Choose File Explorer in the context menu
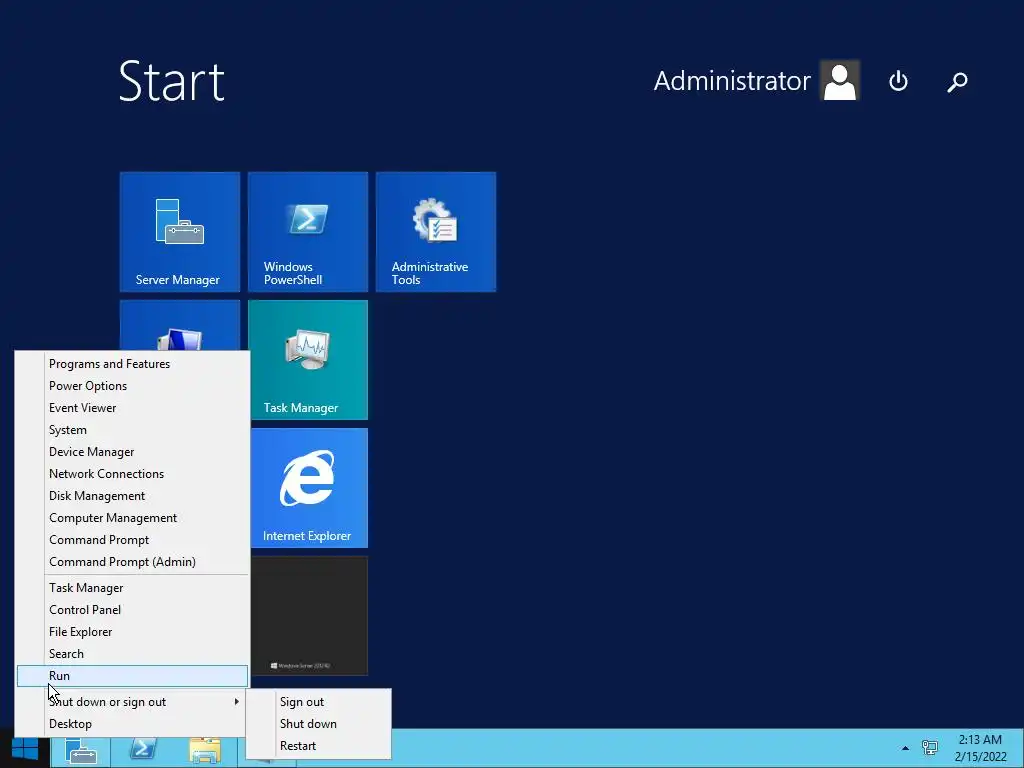The width and height of the screenshot is (1024, 768). coord(132,632)
